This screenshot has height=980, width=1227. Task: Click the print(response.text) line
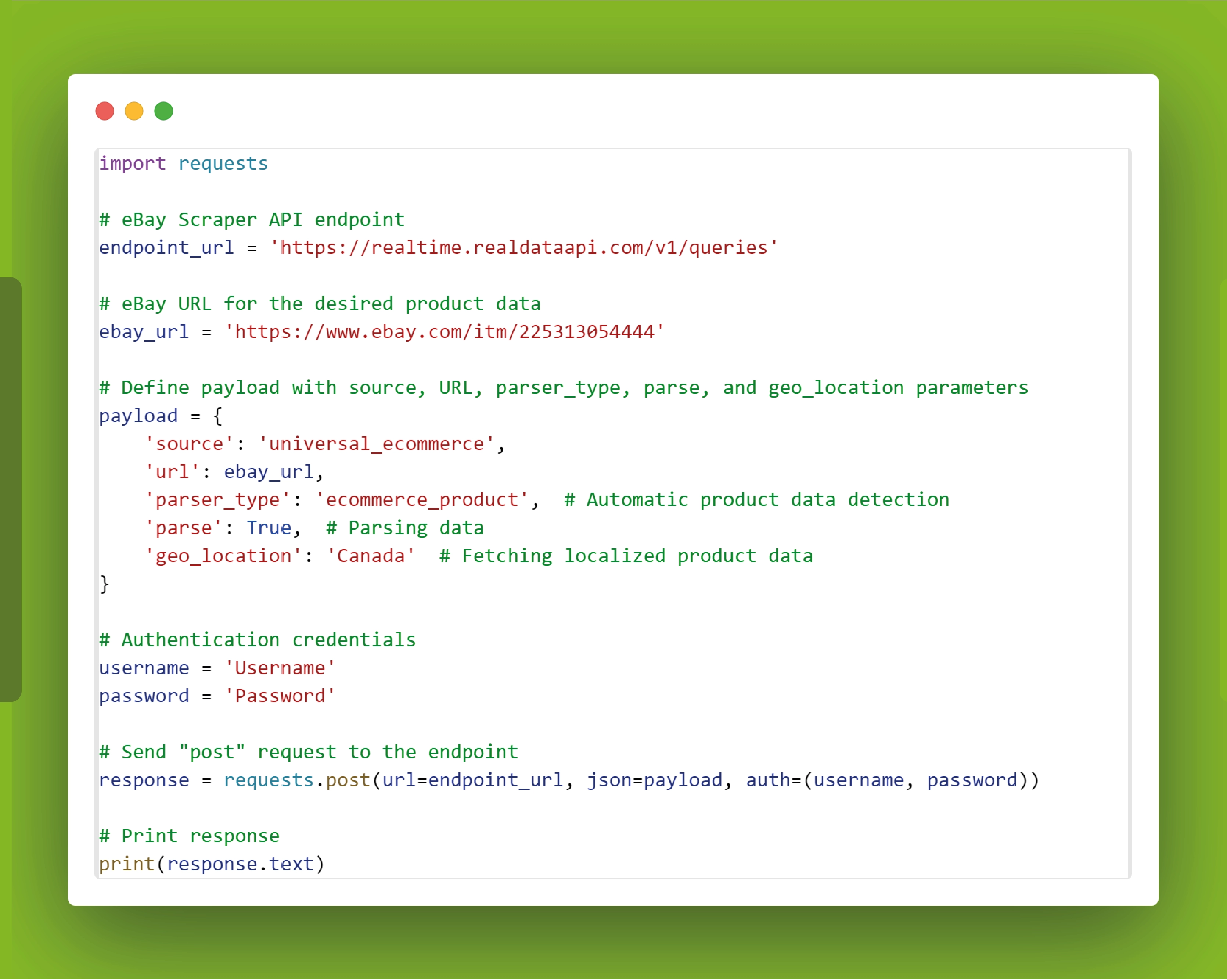tap(212, 864)
